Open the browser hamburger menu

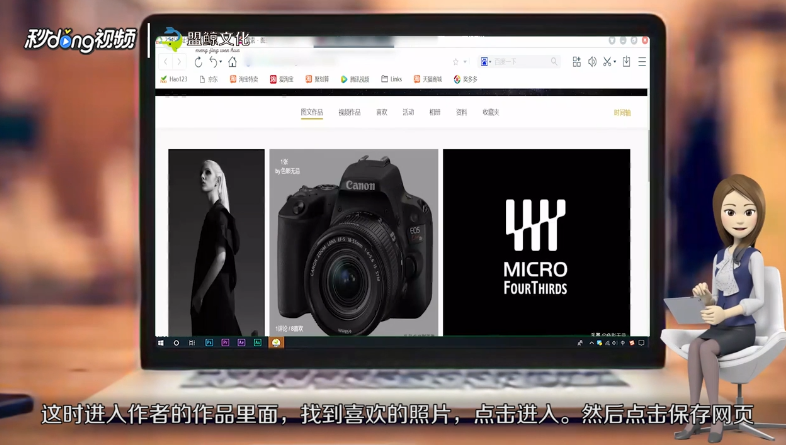(642, 62)
